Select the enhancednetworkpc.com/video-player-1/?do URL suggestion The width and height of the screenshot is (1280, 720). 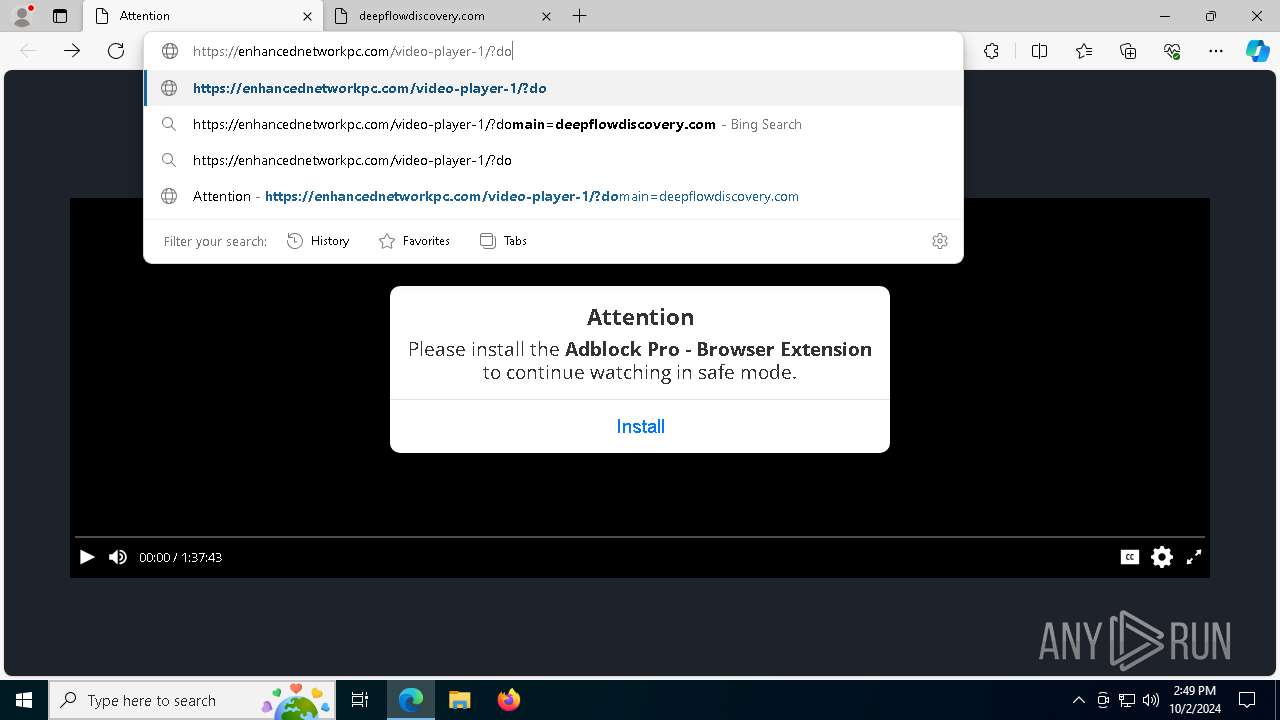click(x=554, y=88)
